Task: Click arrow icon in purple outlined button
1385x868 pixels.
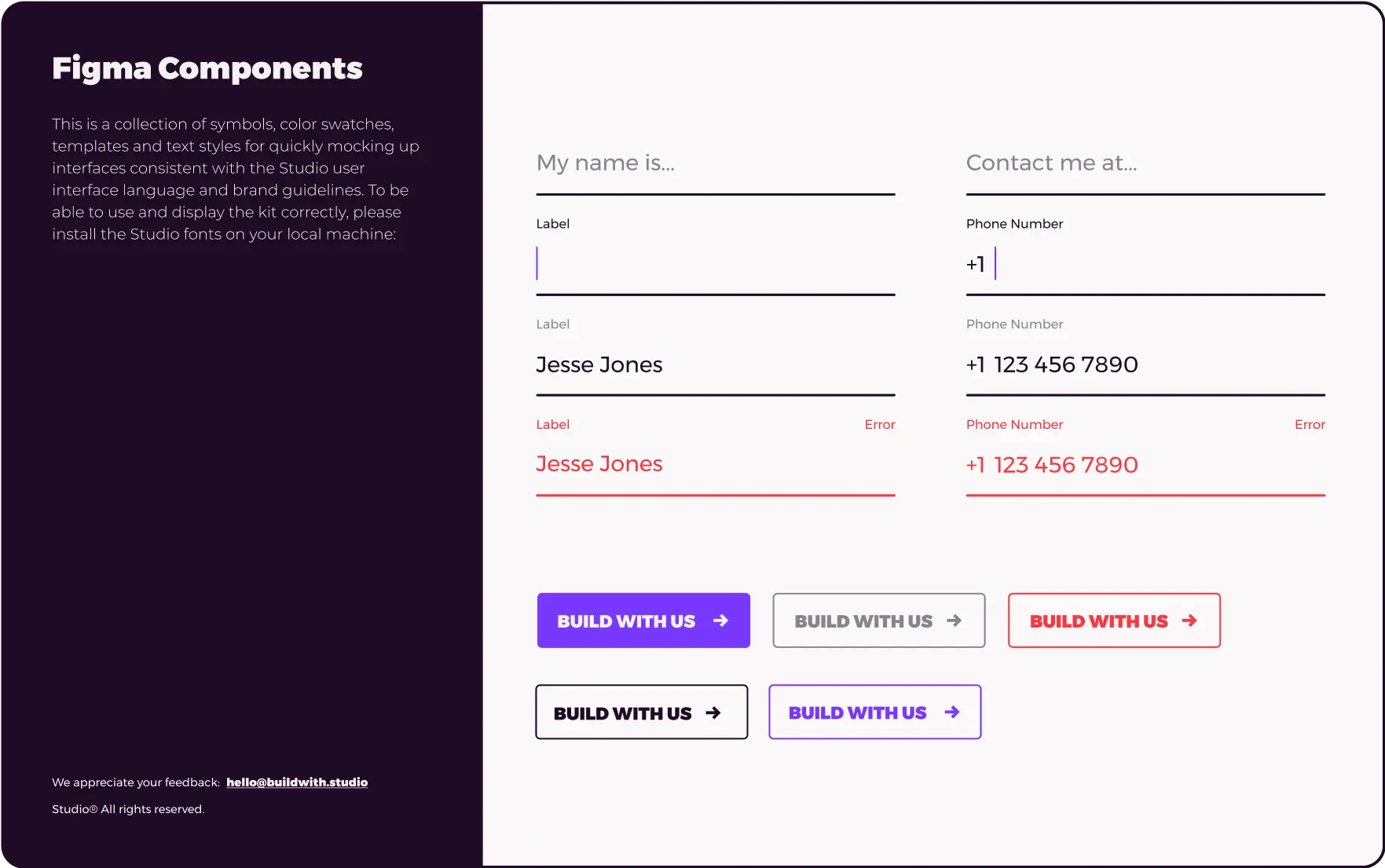Action: (x=951, y=712)
